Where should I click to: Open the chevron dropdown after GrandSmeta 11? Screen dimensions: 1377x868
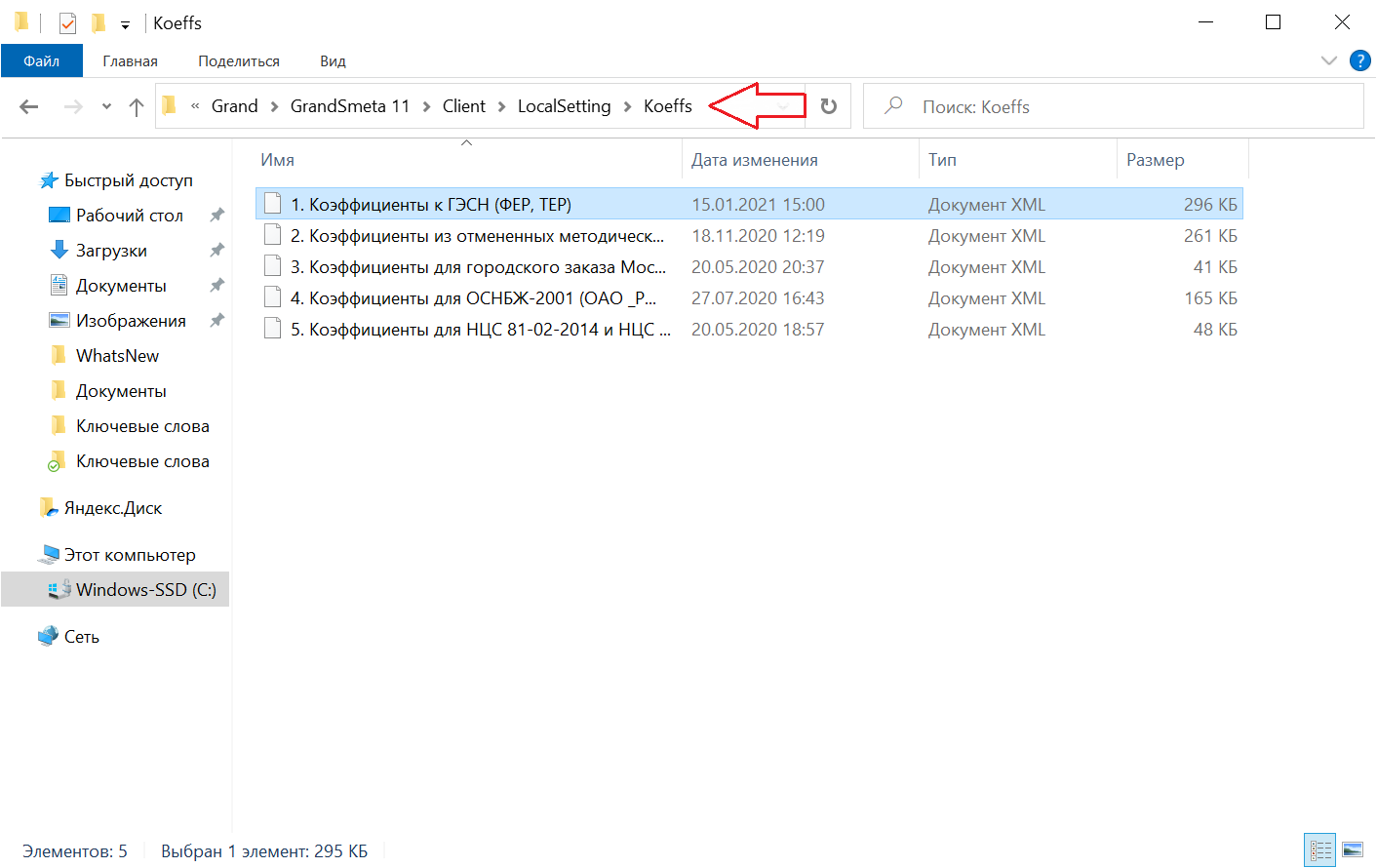[426, 106]
